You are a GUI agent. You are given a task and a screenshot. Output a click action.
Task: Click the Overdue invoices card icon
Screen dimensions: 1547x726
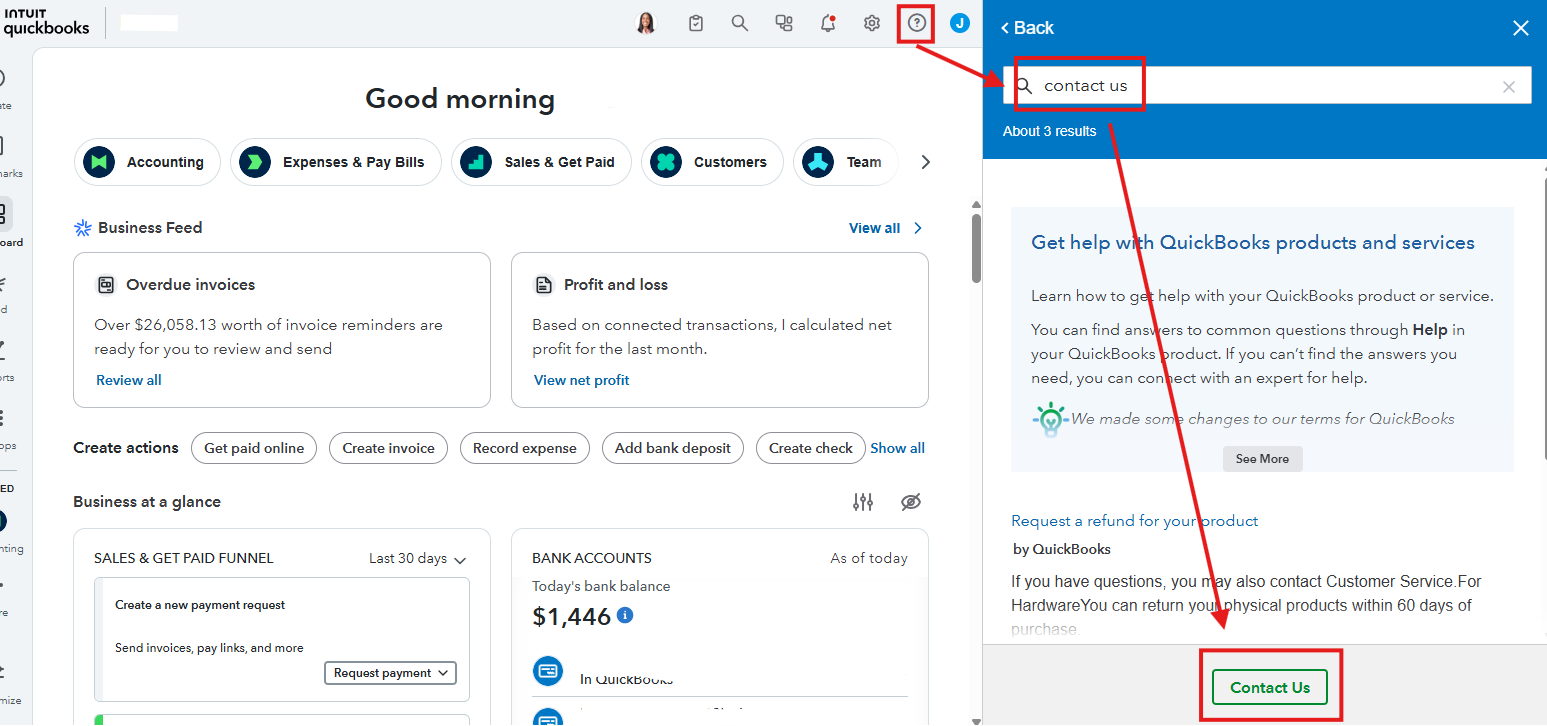click(105, 285)
